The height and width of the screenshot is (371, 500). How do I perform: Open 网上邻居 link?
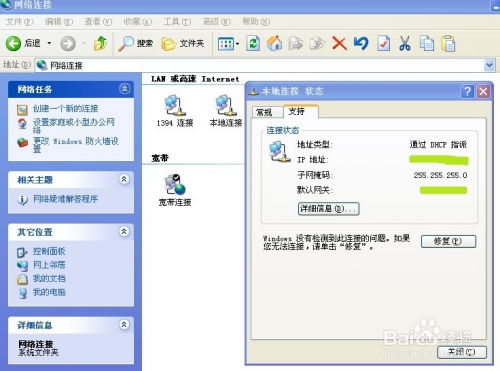point(49,265)
